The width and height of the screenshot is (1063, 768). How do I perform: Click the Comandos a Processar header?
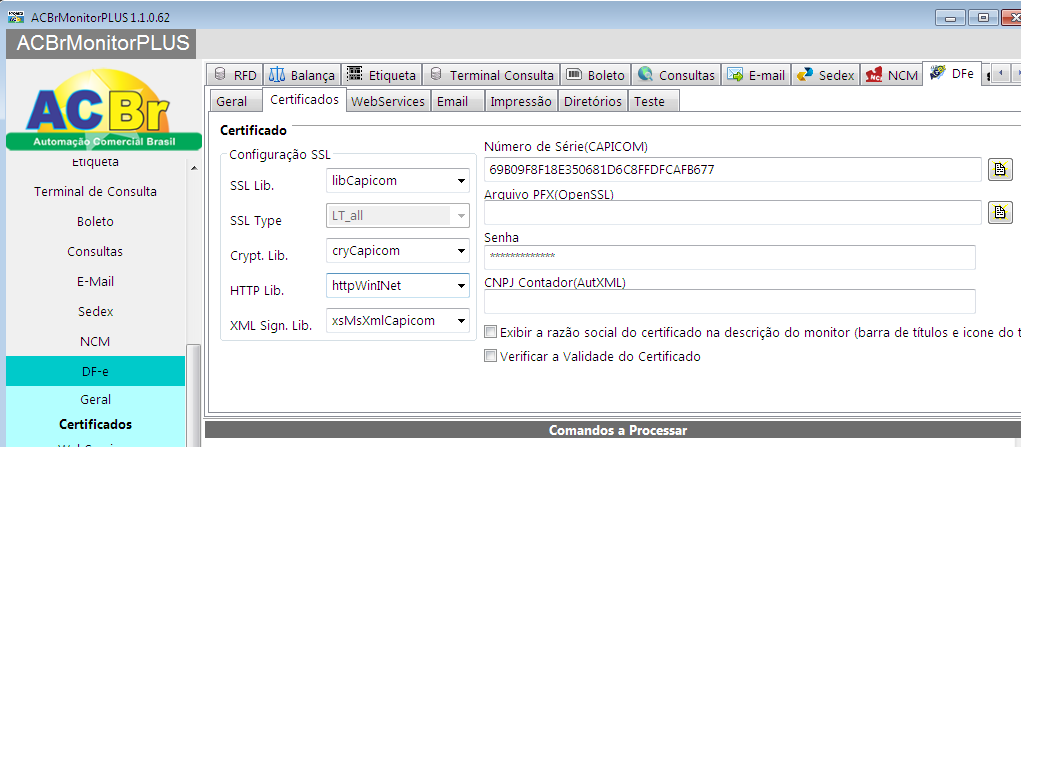click(613, 430)
